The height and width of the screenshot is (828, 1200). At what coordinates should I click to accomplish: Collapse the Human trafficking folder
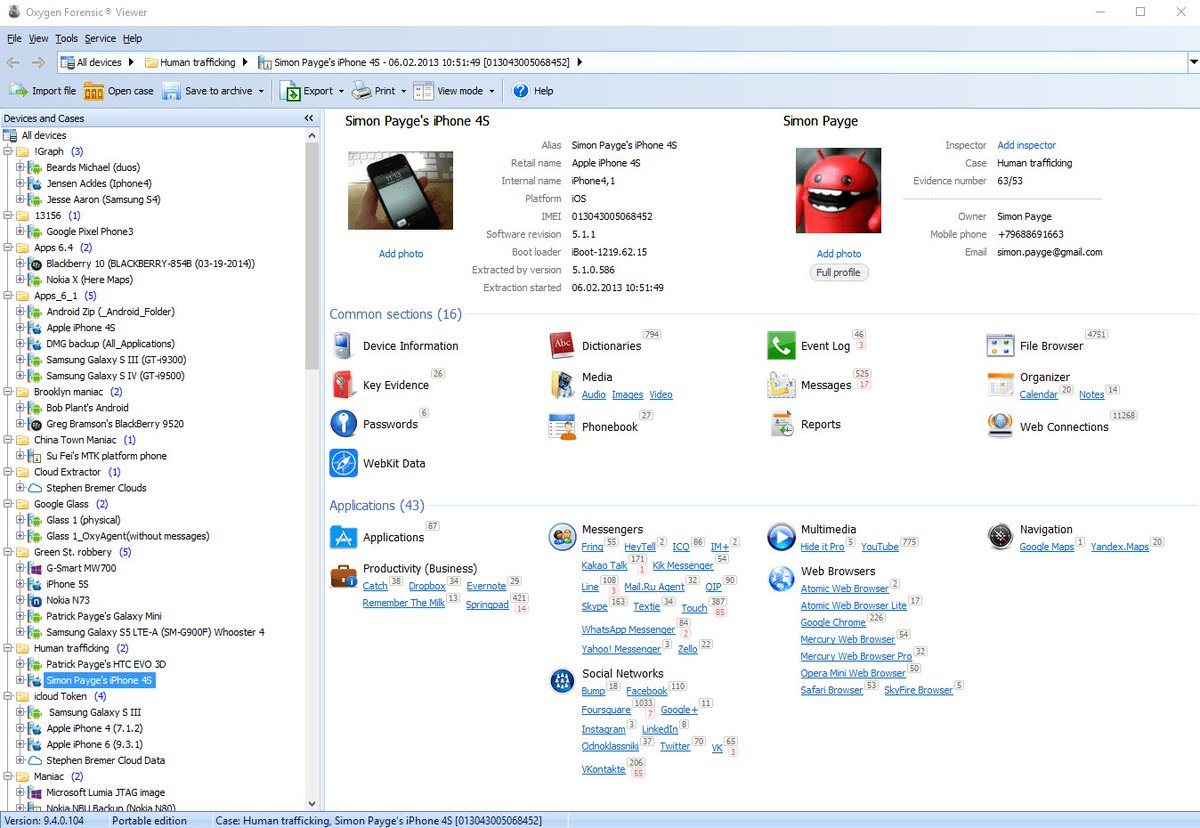[x=8, y=648]
